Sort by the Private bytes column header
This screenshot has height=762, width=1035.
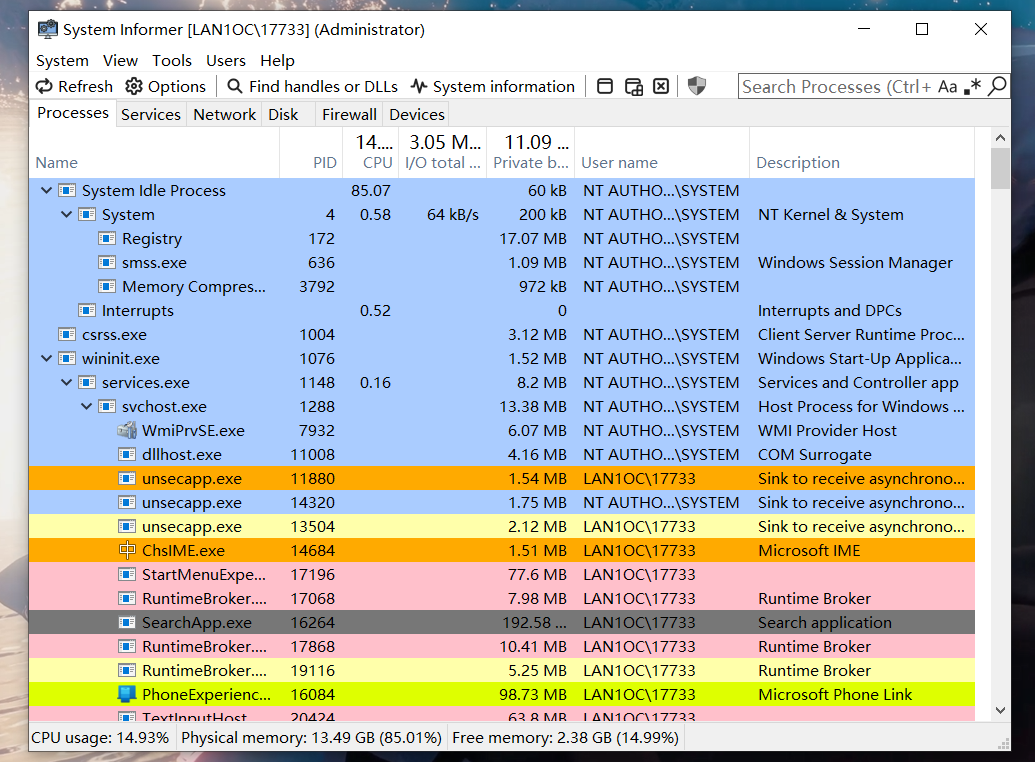pos(531,153)
